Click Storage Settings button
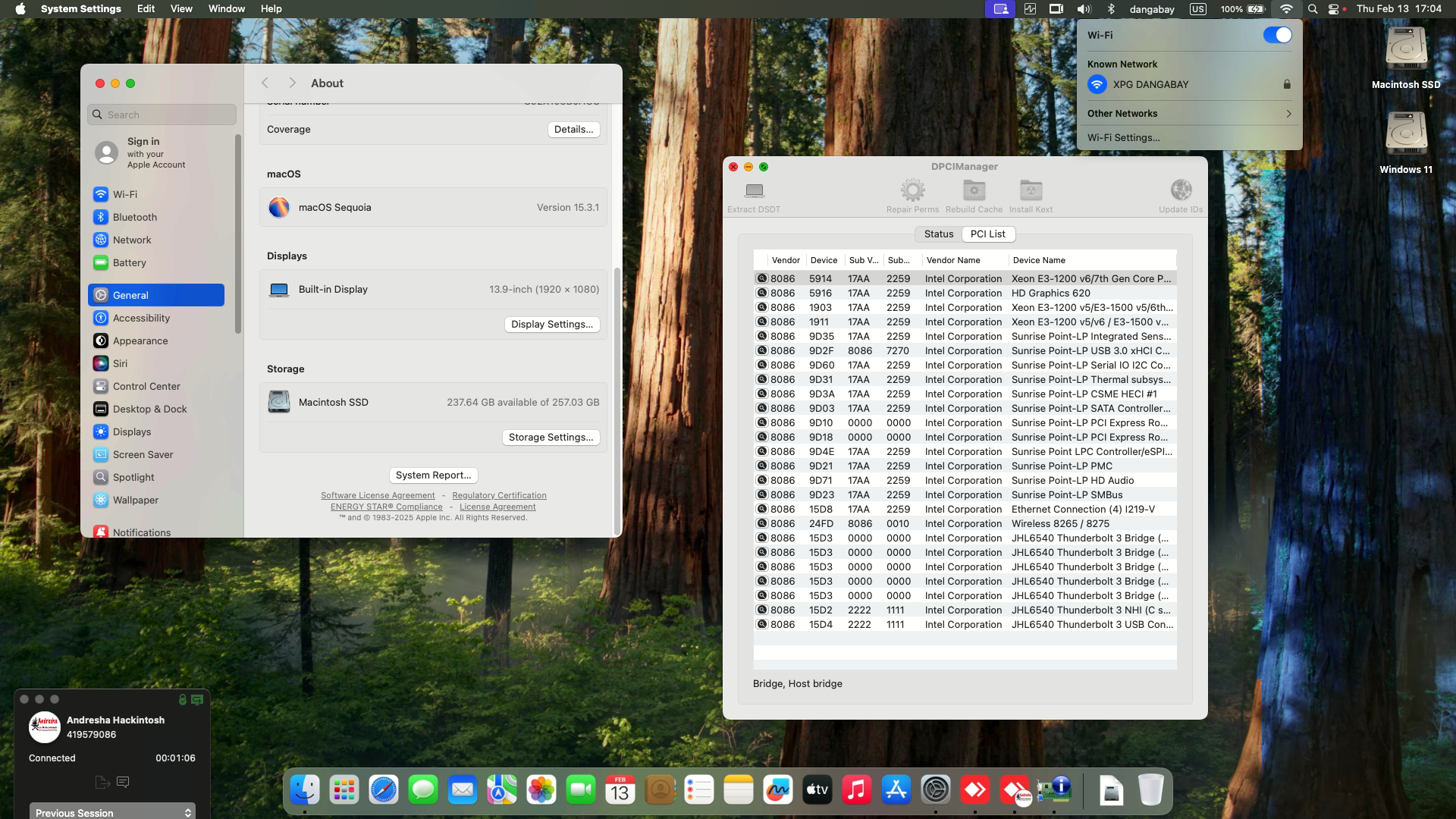Image resolution: width=1456 pixels, height=819 pixels. (551, 438)
